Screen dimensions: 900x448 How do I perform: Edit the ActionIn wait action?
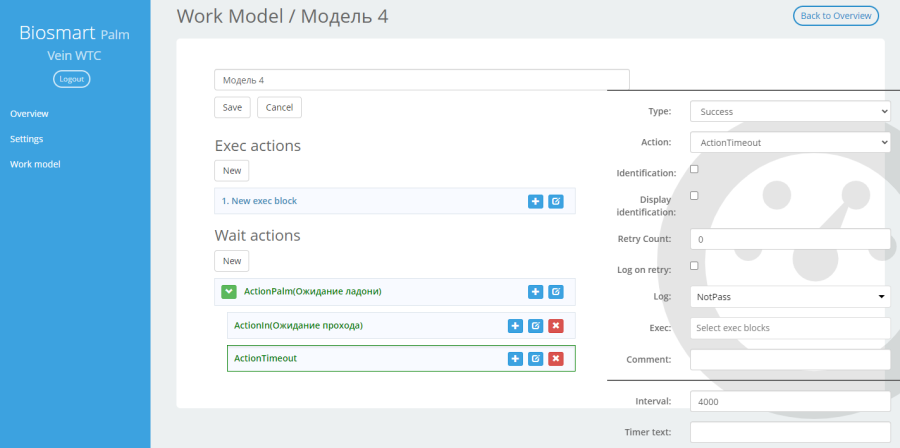point(536,326)
